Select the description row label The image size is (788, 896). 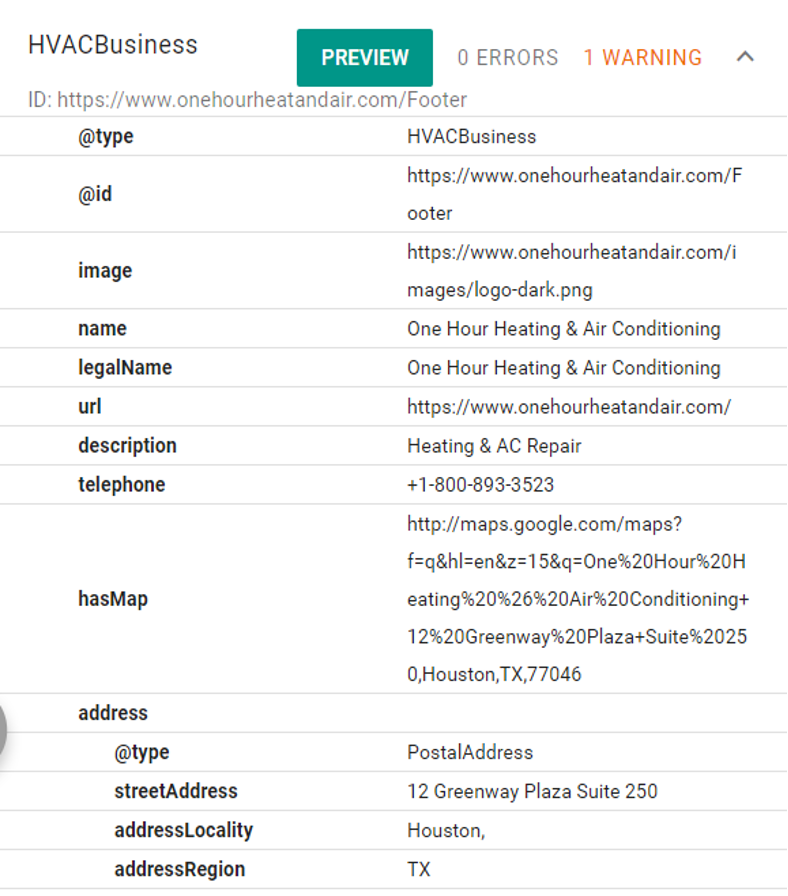point(127,446)
